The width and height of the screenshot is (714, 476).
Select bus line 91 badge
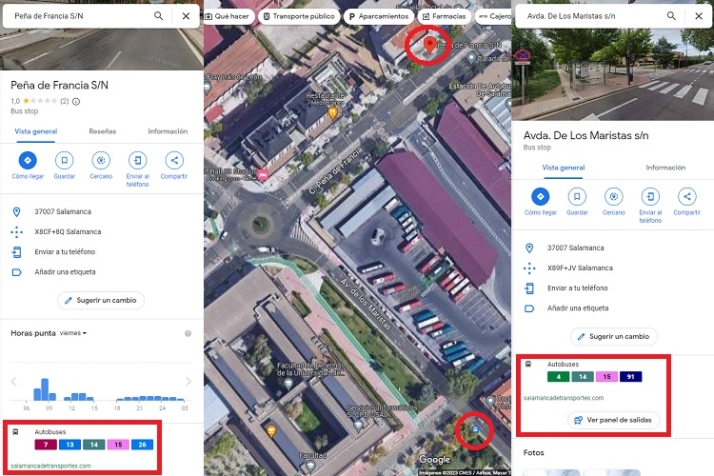click(630, 377)
